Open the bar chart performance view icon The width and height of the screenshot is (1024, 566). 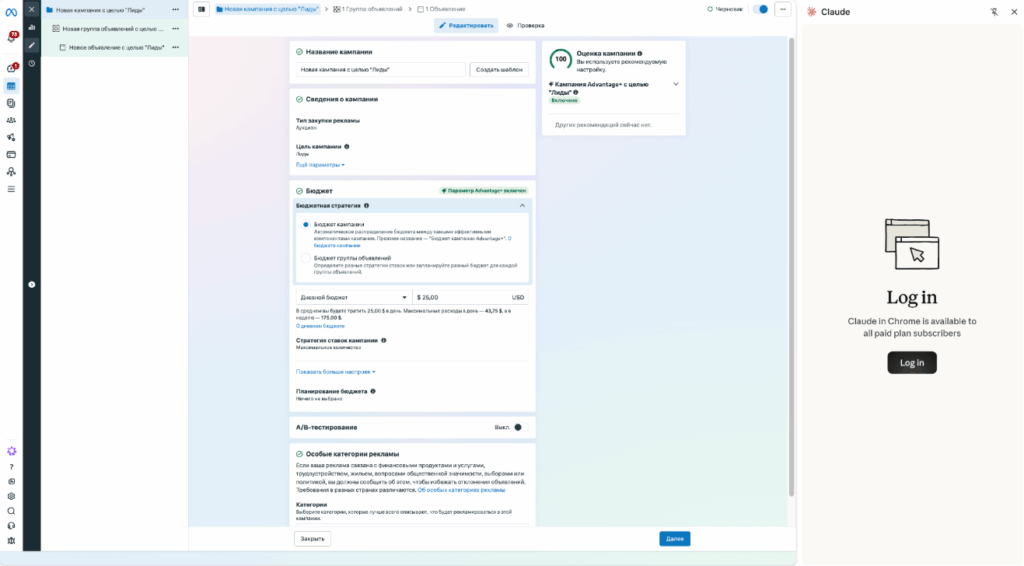[x=31, y=27]
